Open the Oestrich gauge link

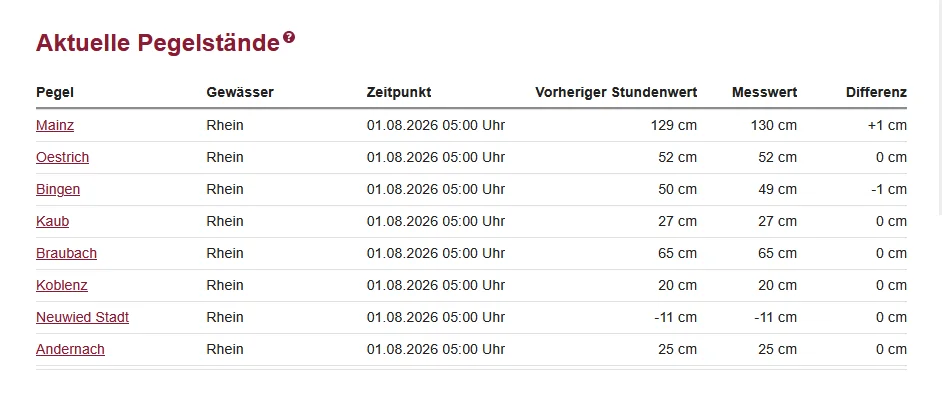coord(62,158)
